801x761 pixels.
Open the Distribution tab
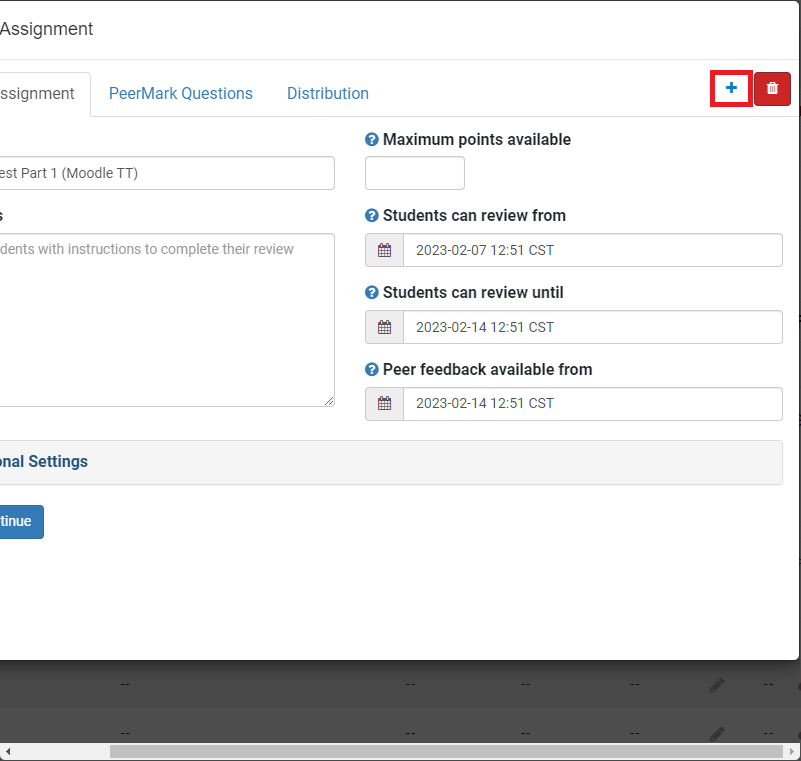pos(327,93)
